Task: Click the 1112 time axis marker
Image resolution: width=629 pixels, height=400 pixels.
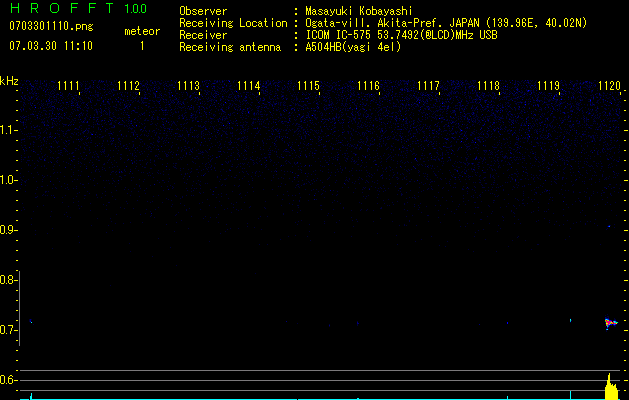Action: pyautogui.click(x=128, y=85)
